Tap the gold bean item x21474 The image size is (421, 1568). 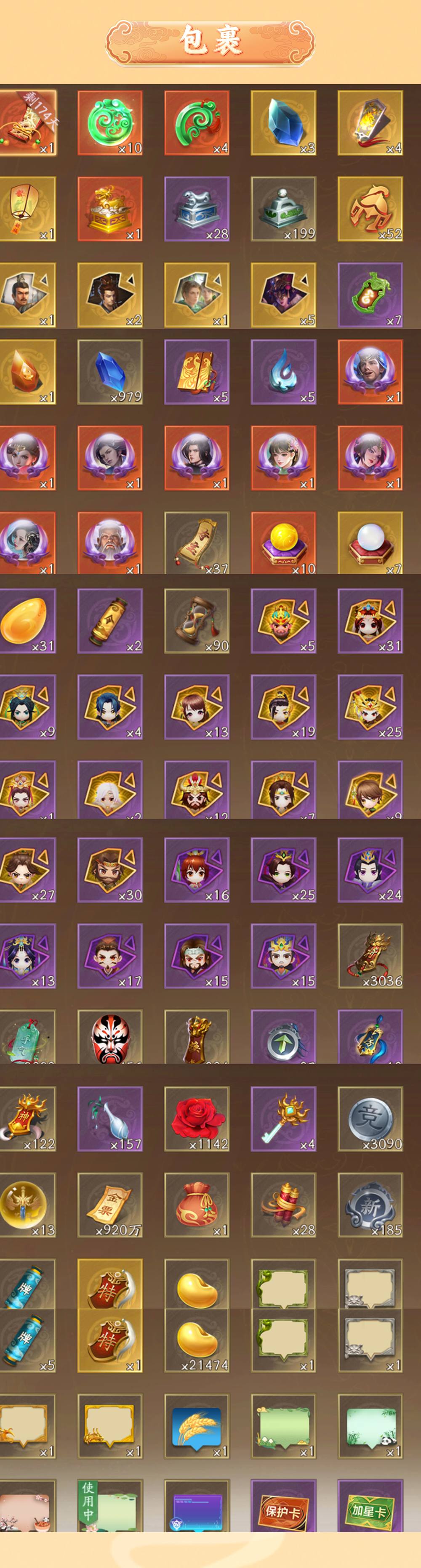tap(197, 1340)
